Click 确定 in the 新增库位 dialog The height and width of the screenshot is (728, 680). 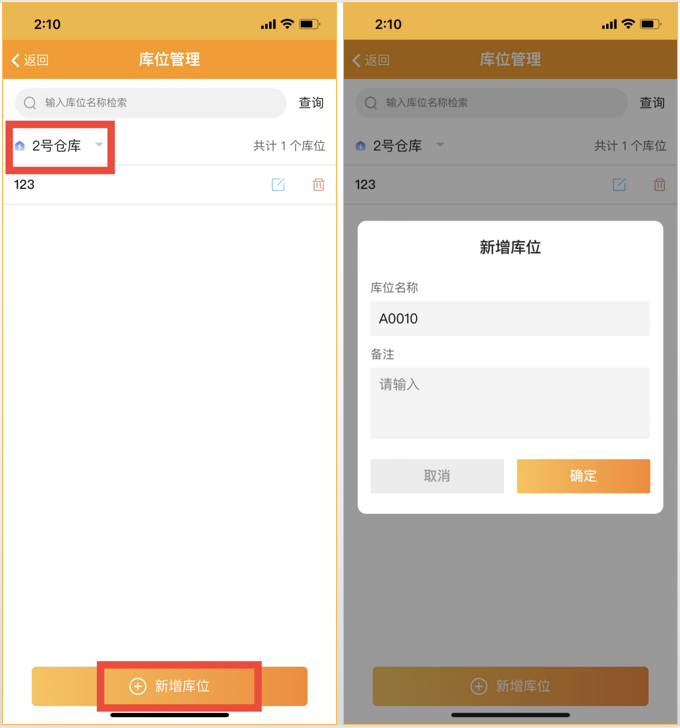pyautogui.click(x=583, y=476)
